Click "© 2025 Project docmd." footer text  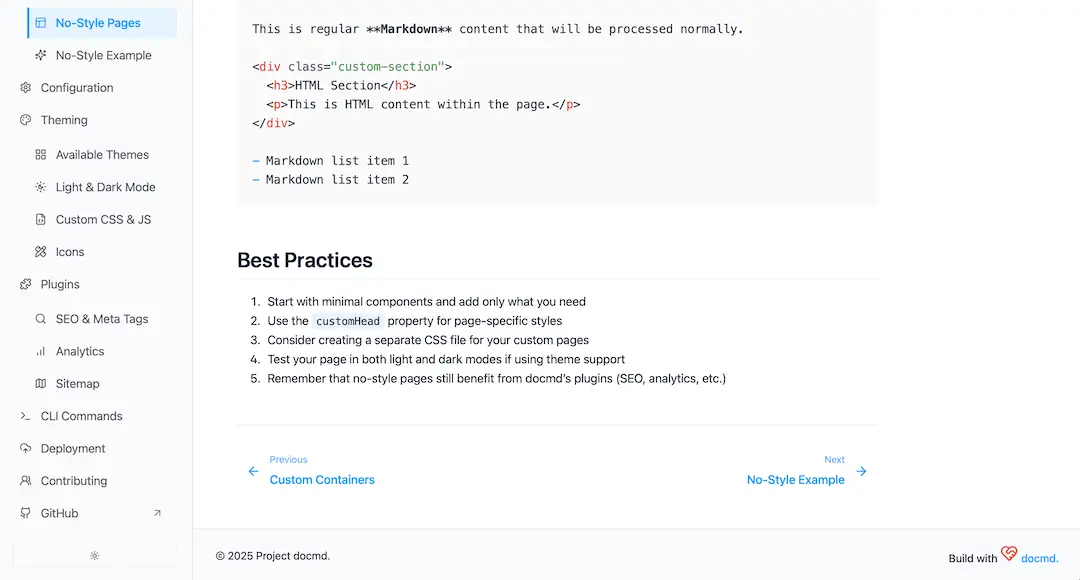(273, 556)
